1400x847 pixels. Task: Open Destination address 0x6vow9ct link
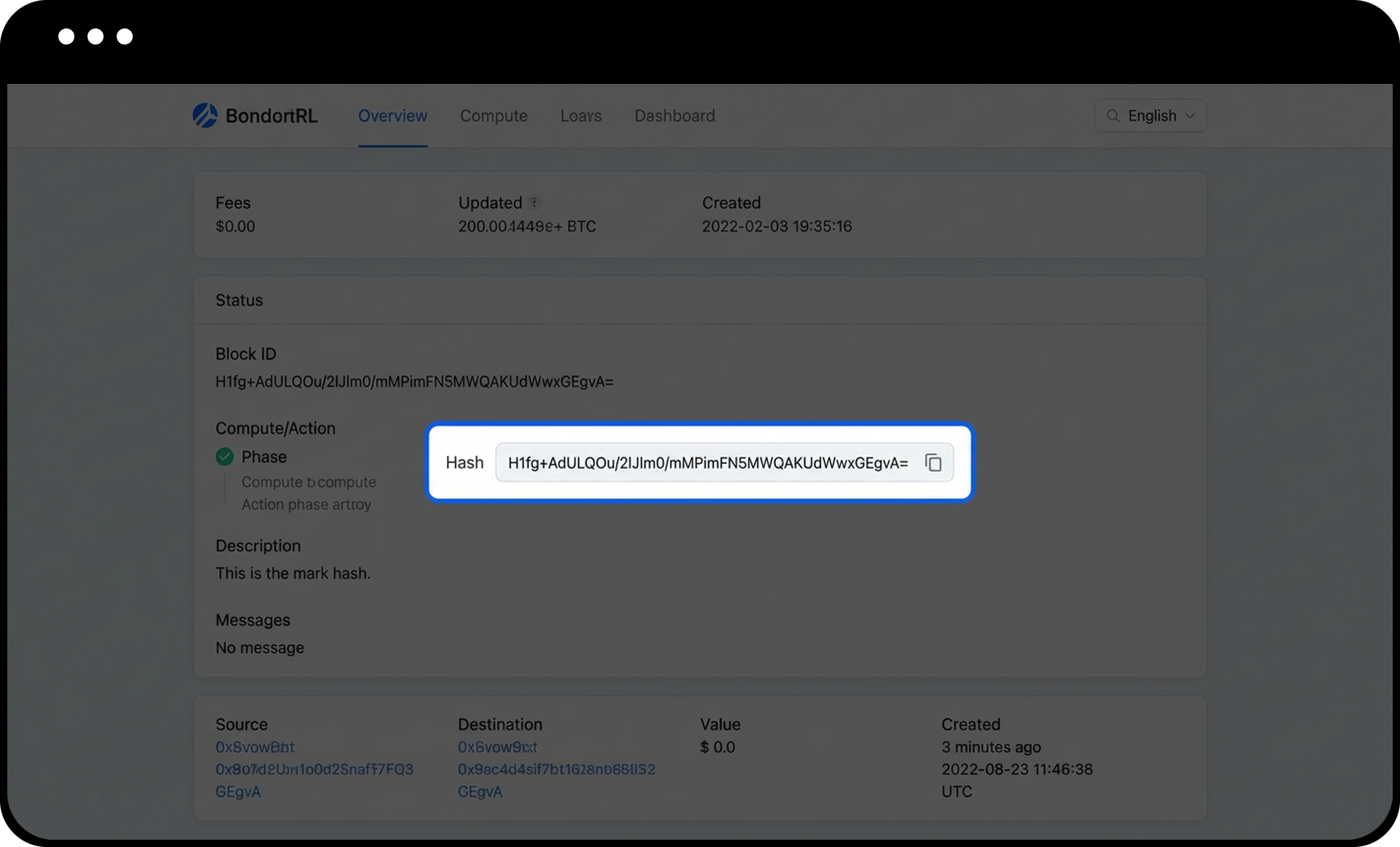(497, 747)
